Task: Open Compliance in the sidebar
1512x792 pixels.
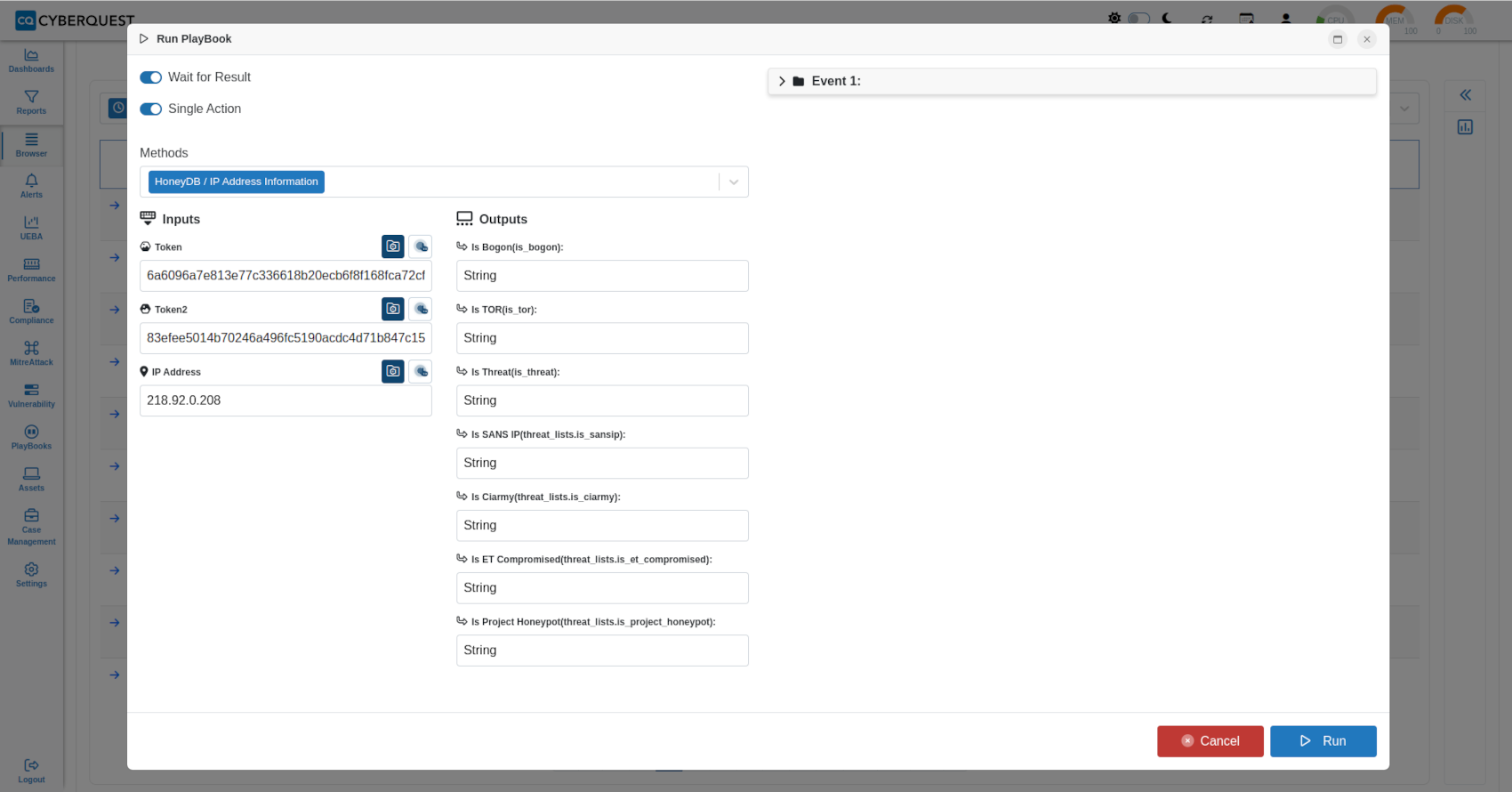Action: coord(31,312)
